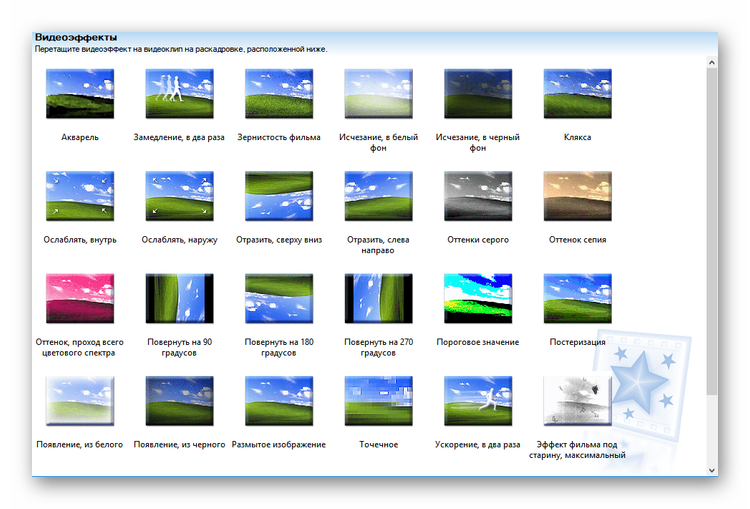Choose the Постеризация effect
The image size is (750, 509).
click(577, 299)
